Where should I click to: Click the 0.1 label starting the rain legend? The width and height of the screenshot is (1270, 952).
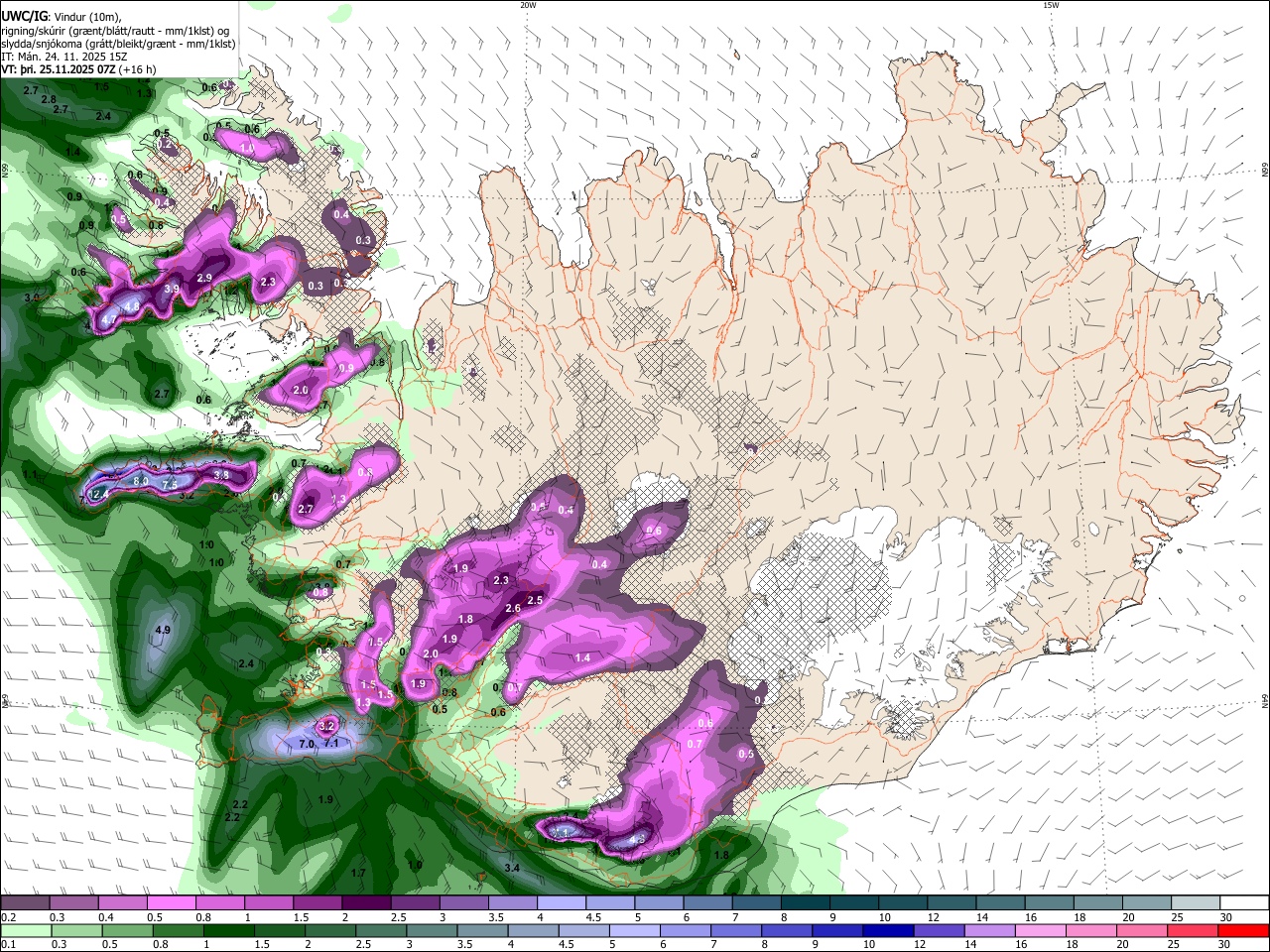click(x=9, y=946)
